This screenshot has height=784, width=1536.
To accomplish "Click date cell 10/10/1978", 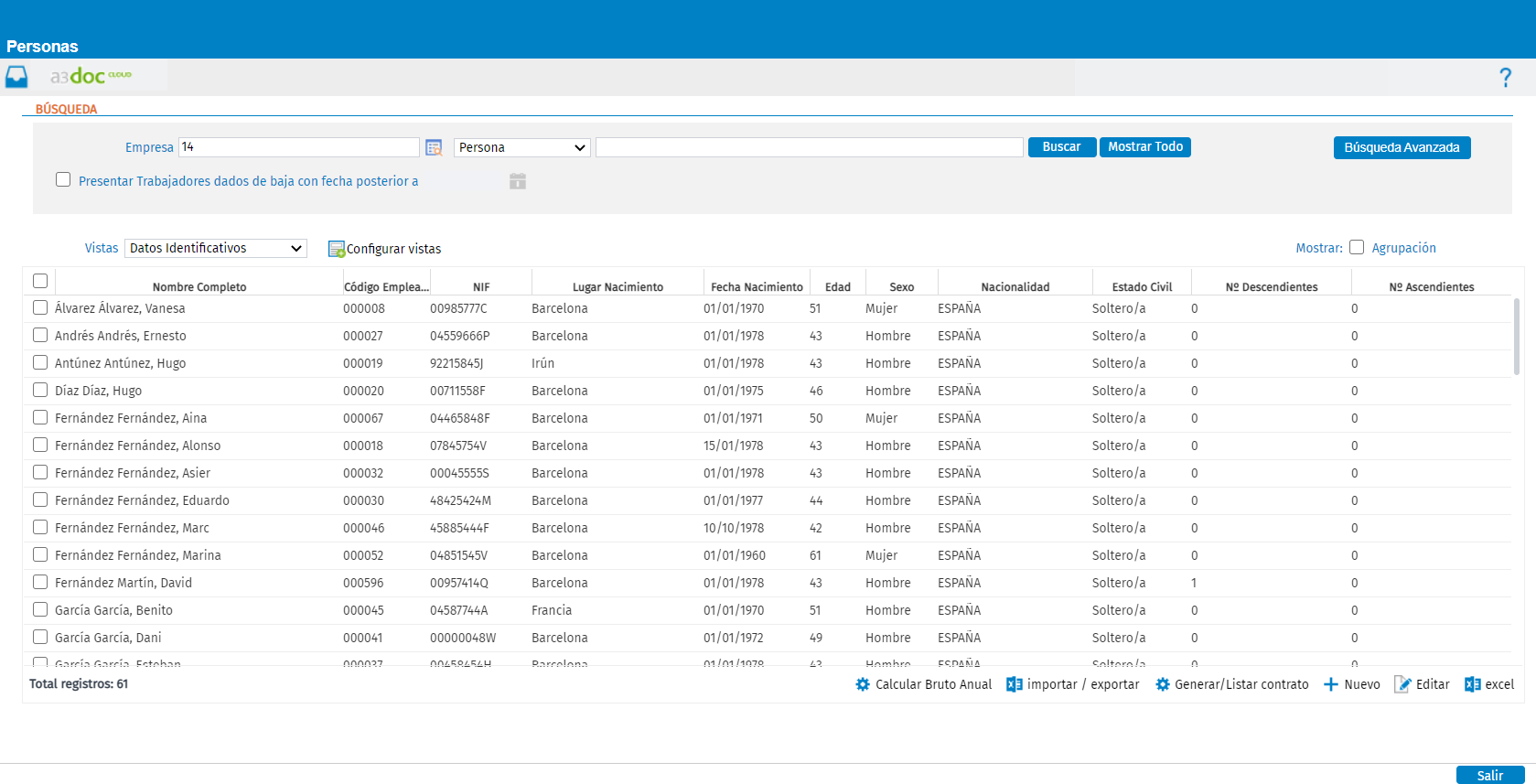I will (734, 528).
